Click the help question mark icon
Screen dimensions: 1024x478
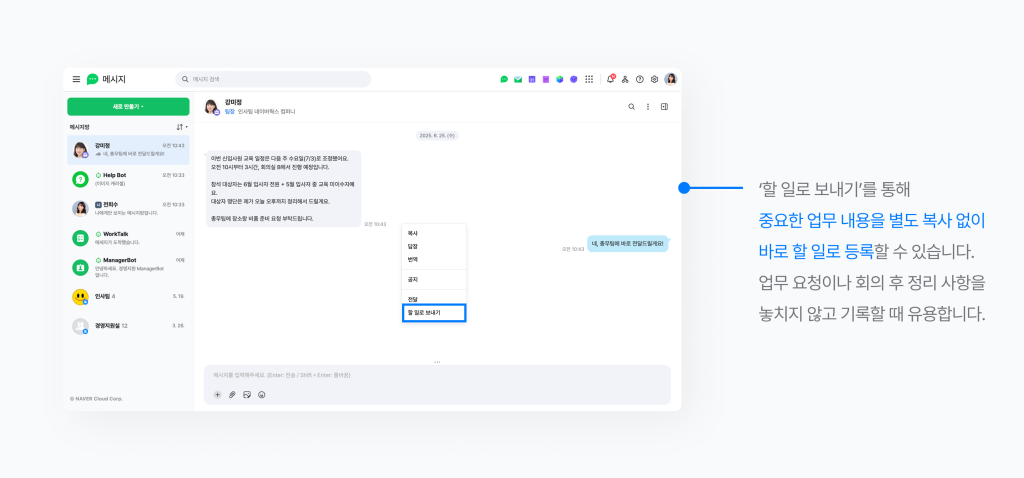click(x=639, y=79)
